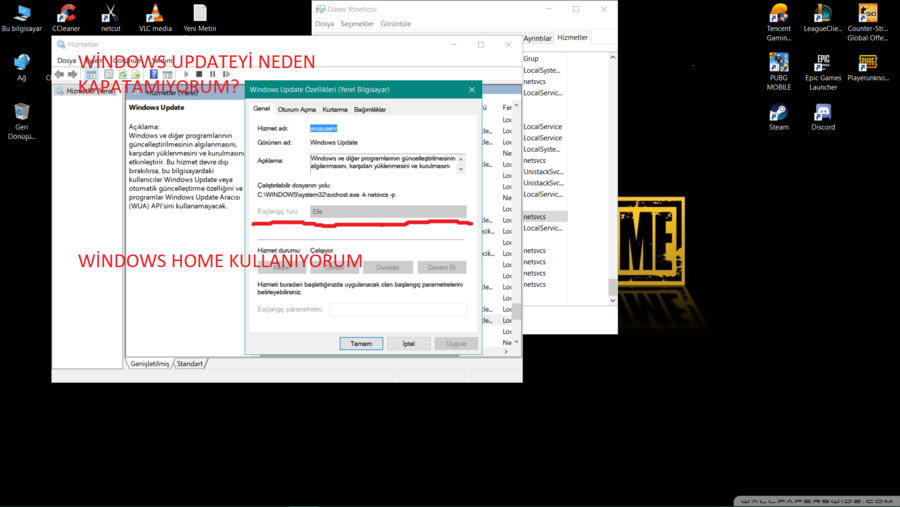Select the Counter-Strike Global Offensive shortcut
Viewport: 900px width, 507px height.
click(x=867, y=22)
